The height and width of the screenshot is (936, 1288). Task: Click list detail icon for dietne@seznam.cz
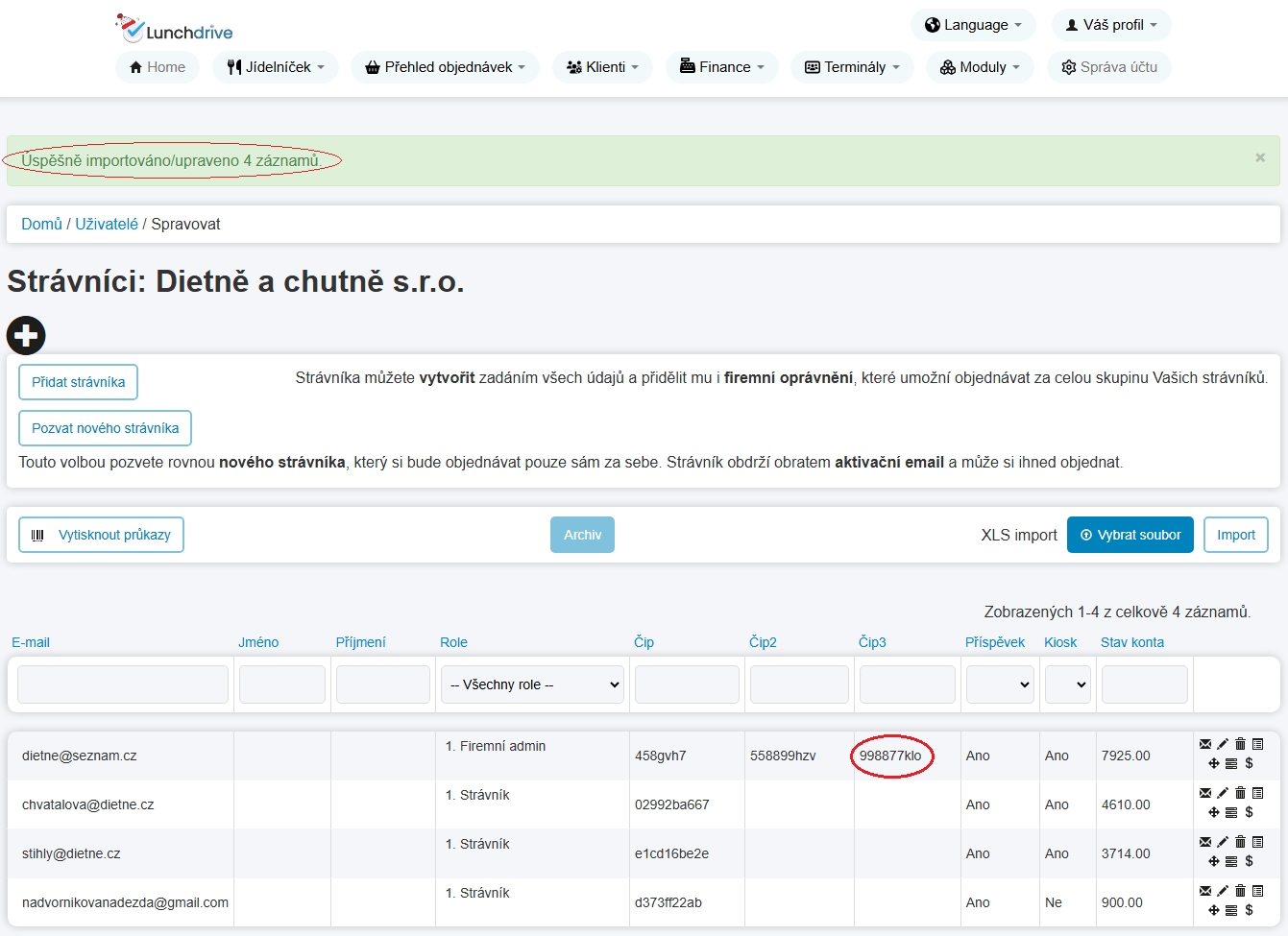point(1257,744)
